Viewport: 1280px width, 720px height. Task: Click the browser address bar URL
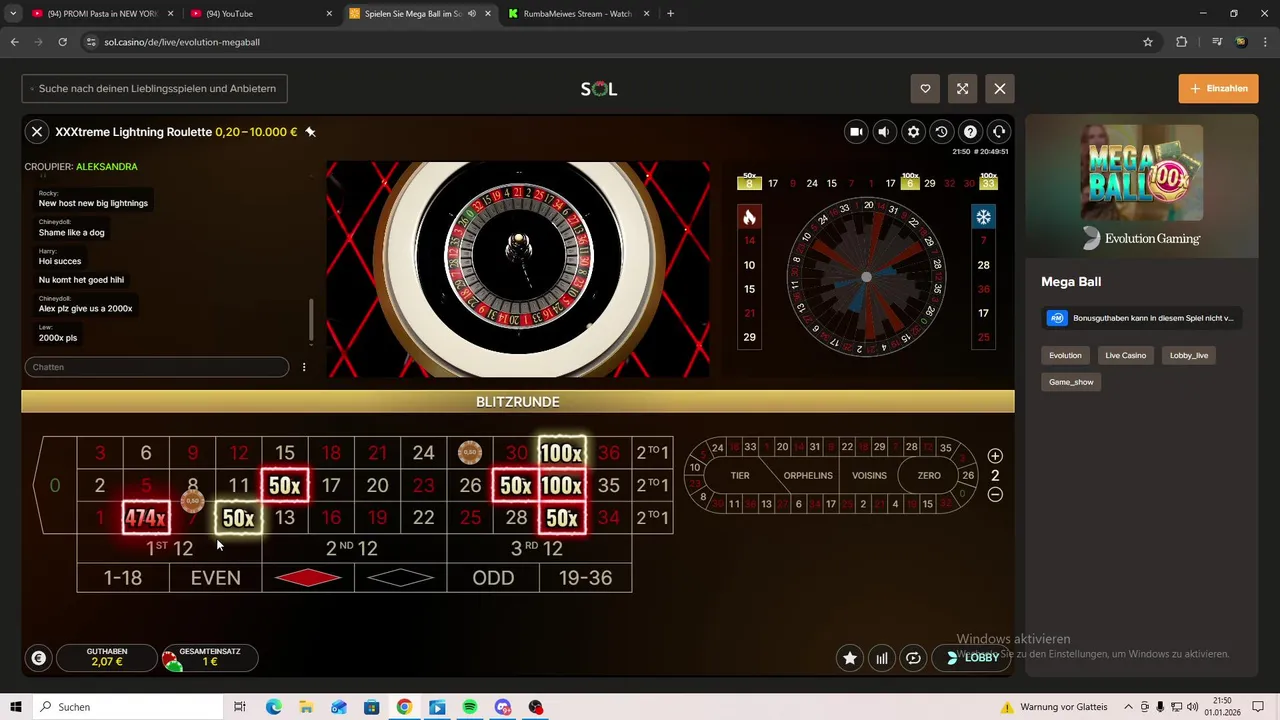click(x=182, y=42)
